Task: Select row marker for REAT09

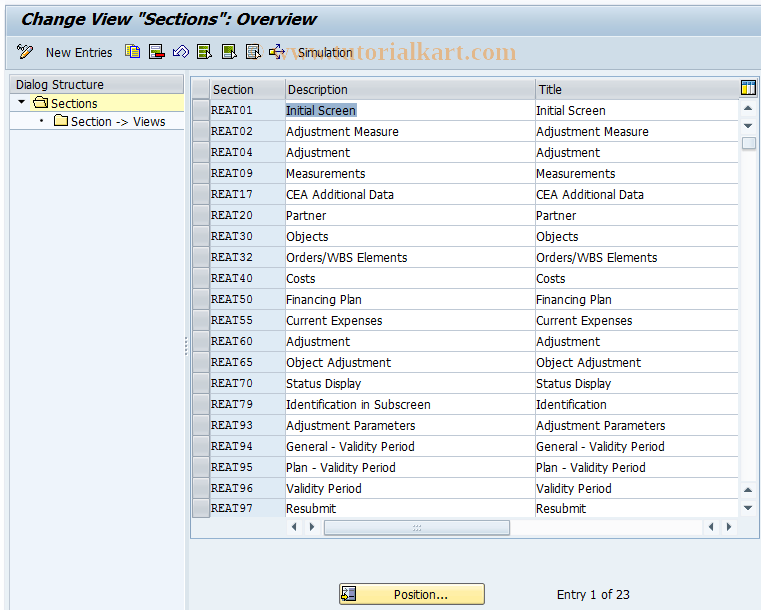Action: [200, 173]
